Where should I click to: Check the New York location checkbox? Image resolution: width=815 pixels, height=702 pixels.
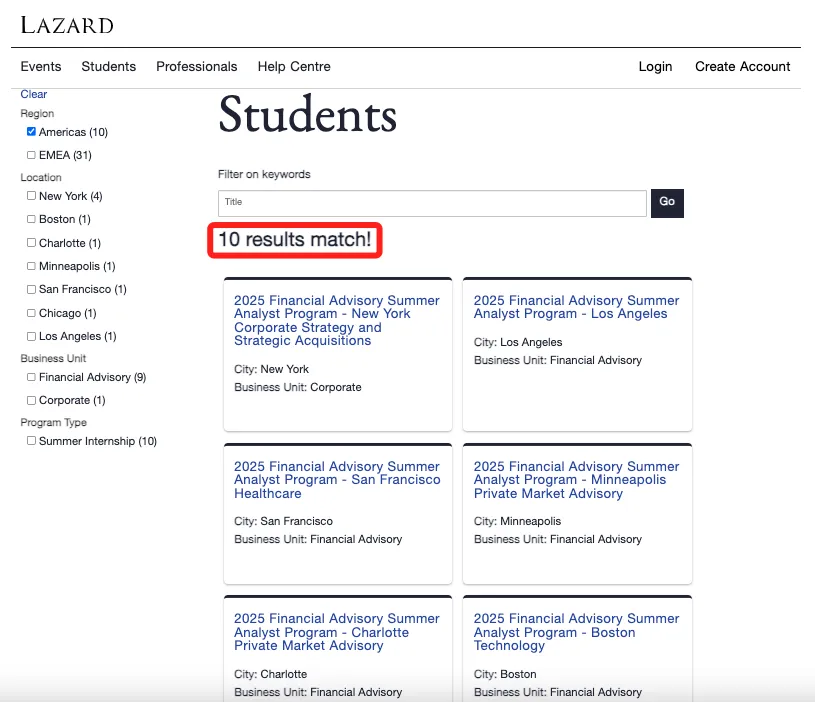(x=31, y=195)
